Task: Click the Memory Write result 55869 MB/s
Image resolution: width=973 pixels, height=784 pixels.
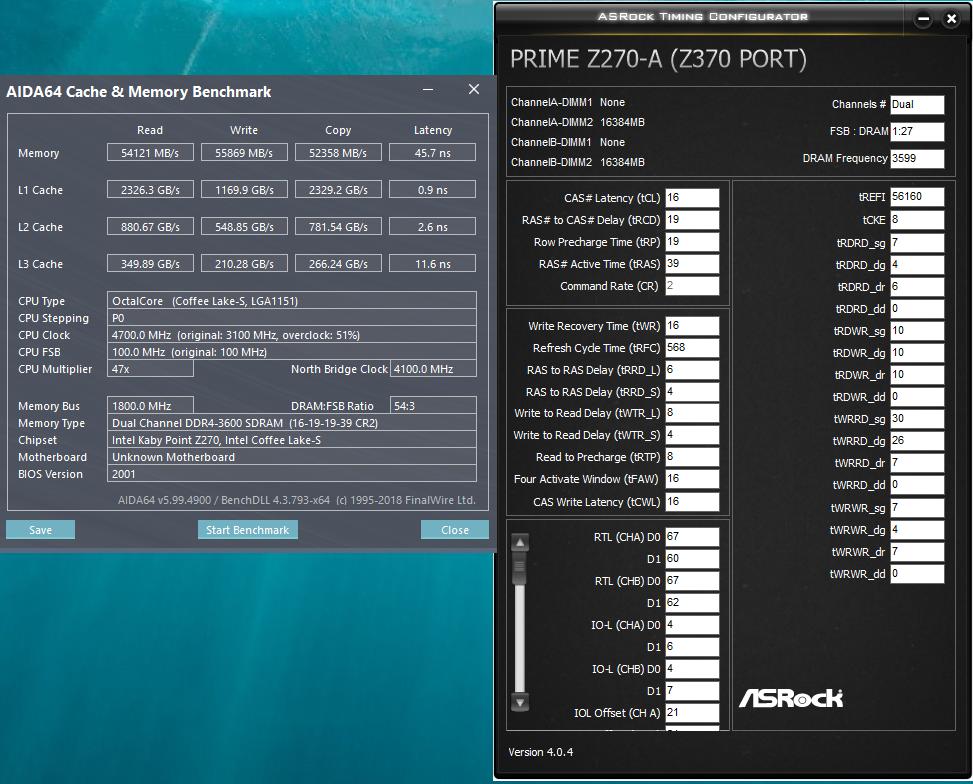Action: (x=244, y=153)
